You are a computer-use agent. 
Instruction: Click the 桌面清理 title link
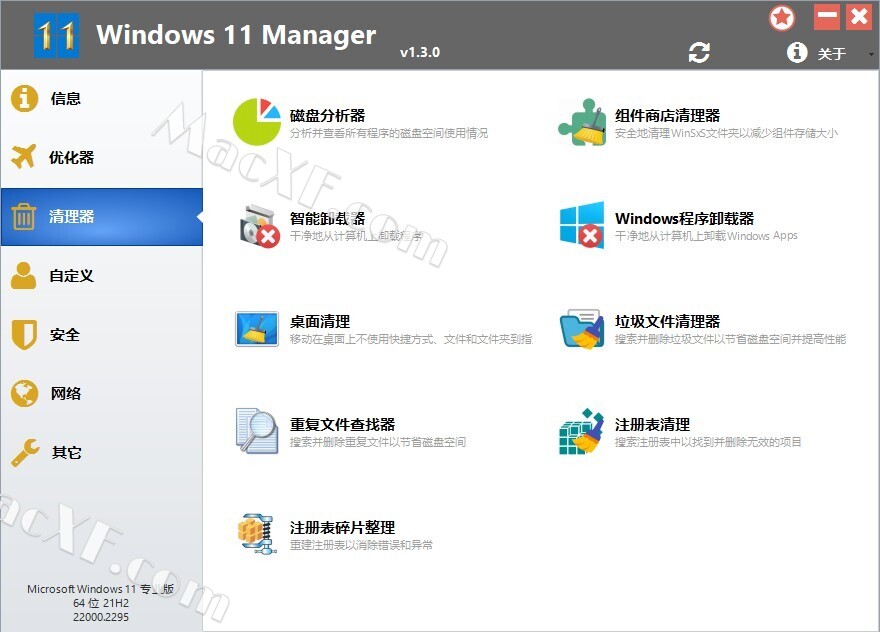coord(320,322)
